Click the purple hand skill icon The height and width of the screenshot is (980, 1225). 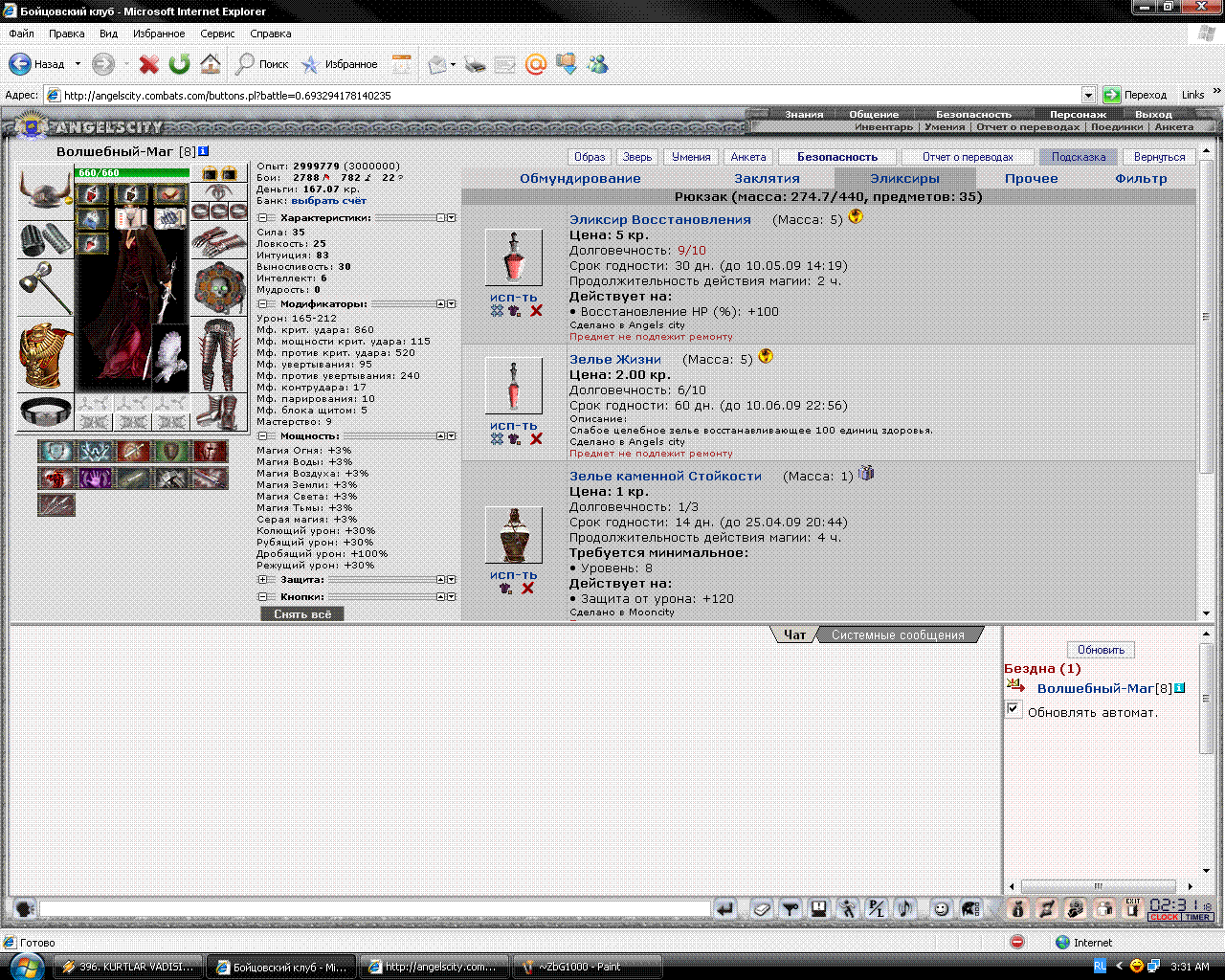click(x=95, y=478)
